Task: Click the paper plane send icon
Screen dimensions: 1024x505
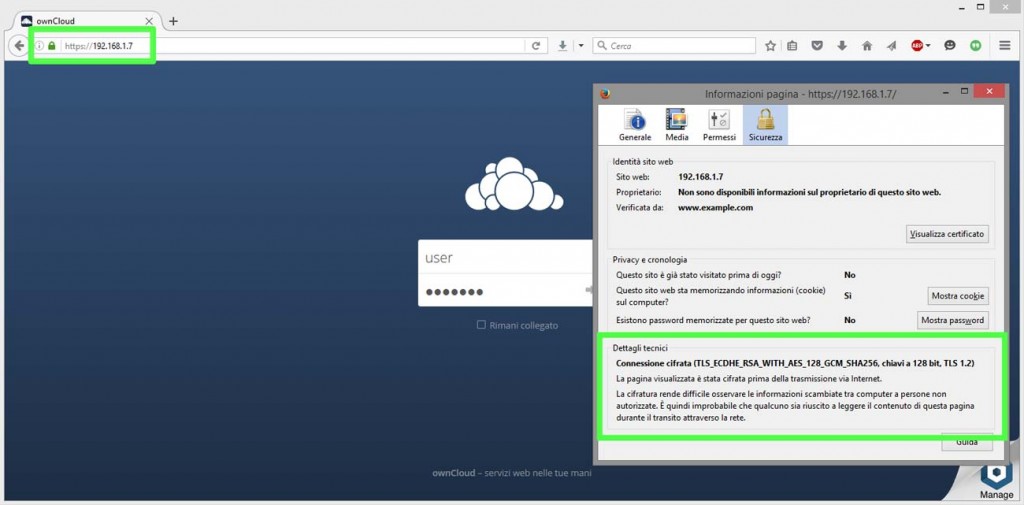Action: click(891, 46)
